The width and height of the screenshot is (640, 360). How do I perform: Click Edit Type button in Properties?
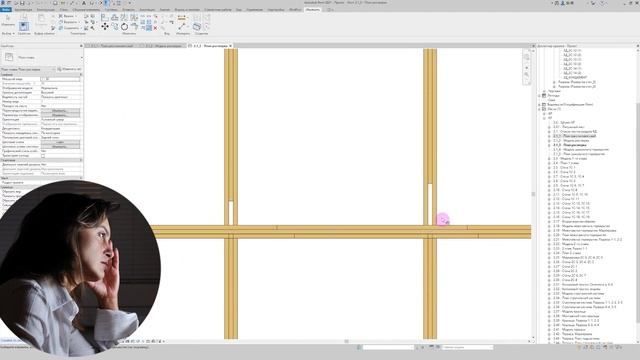[69, 69]
